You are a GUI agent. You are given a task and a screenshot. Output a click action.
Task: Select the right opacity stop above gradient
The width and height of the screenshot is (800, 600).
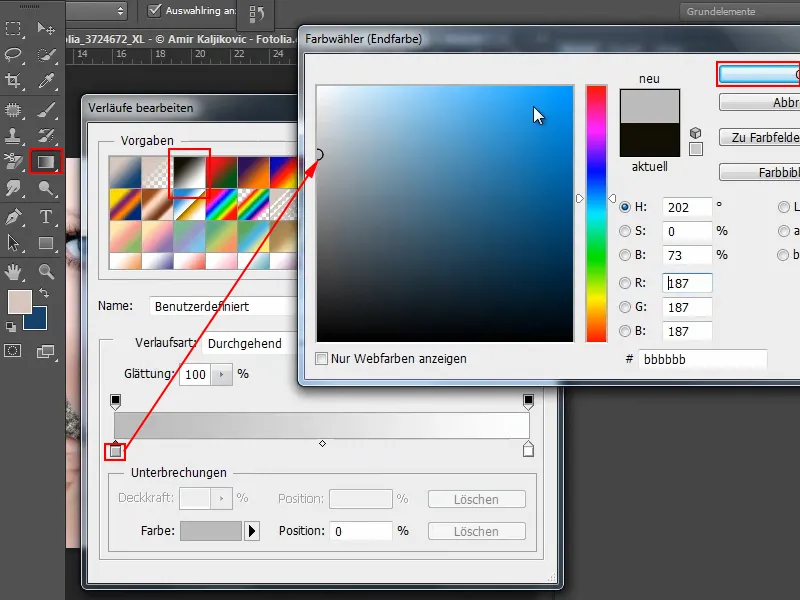[529, 402]
